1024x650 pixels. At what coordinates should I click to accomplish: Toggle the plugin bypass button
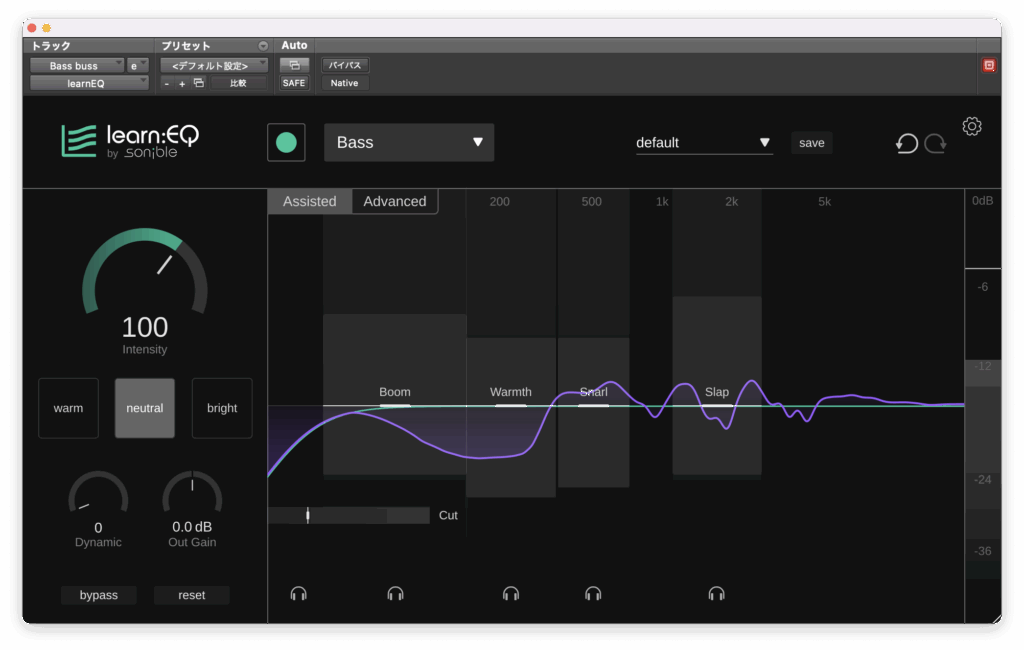pyautogui.click(x=99, y=595)
